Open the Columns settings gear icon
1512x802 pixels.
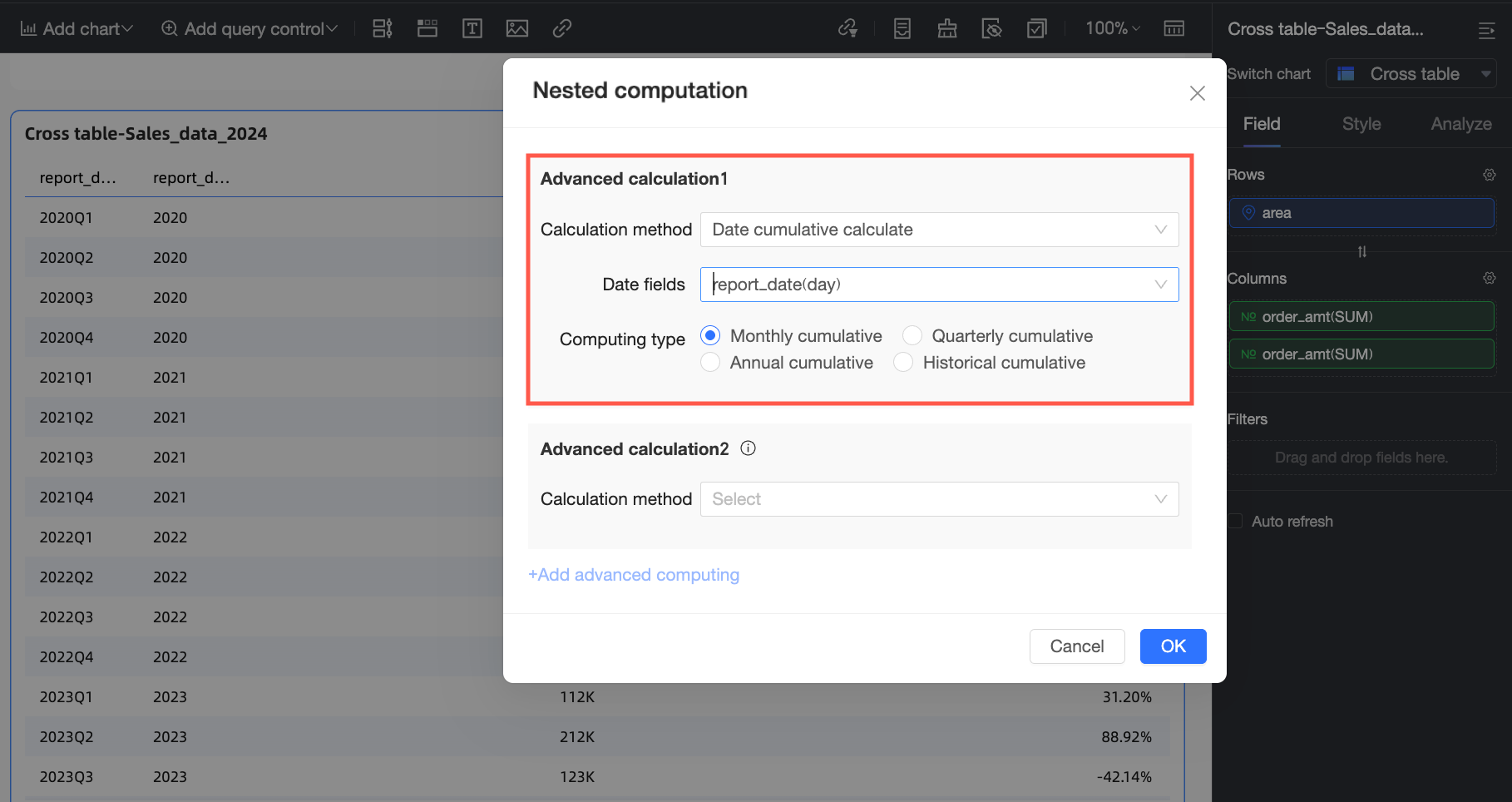(1490, 278)
